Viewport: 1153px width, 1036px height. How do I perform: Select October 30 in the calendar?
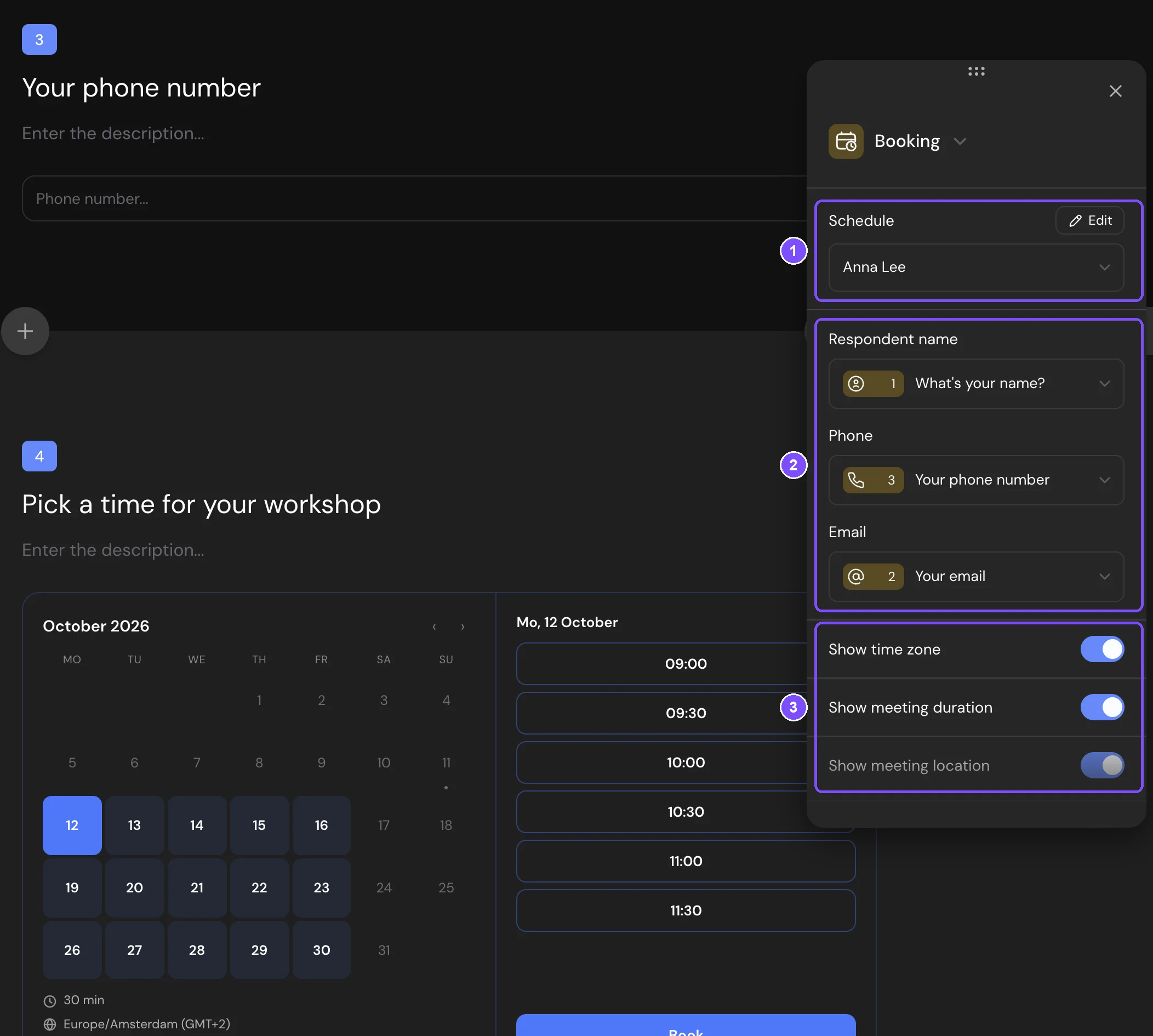point(322,950)
